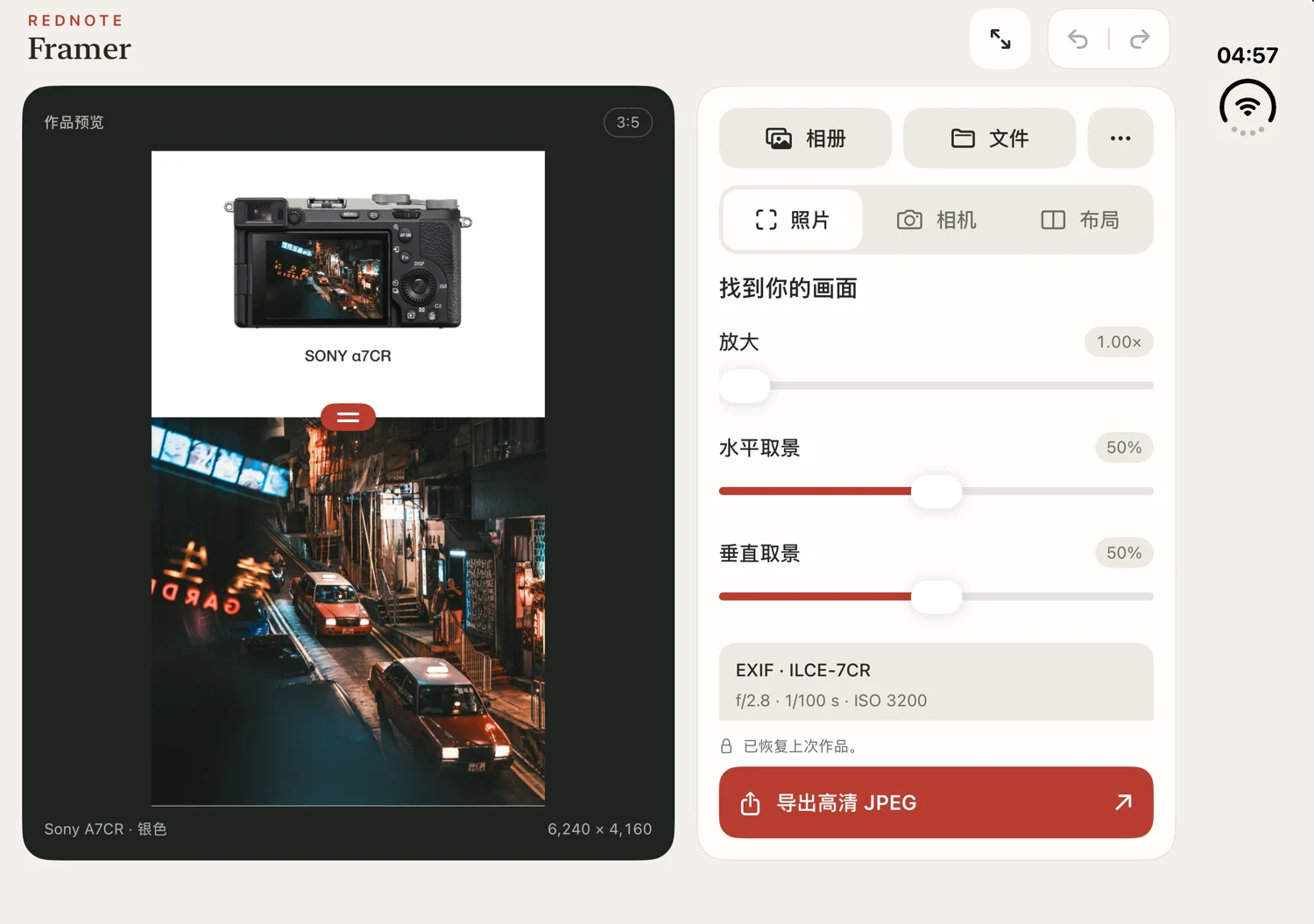This screenshot has height=924, width=1314.
Task: Click the 作品预览 label
Action: (x=74, y=123)
